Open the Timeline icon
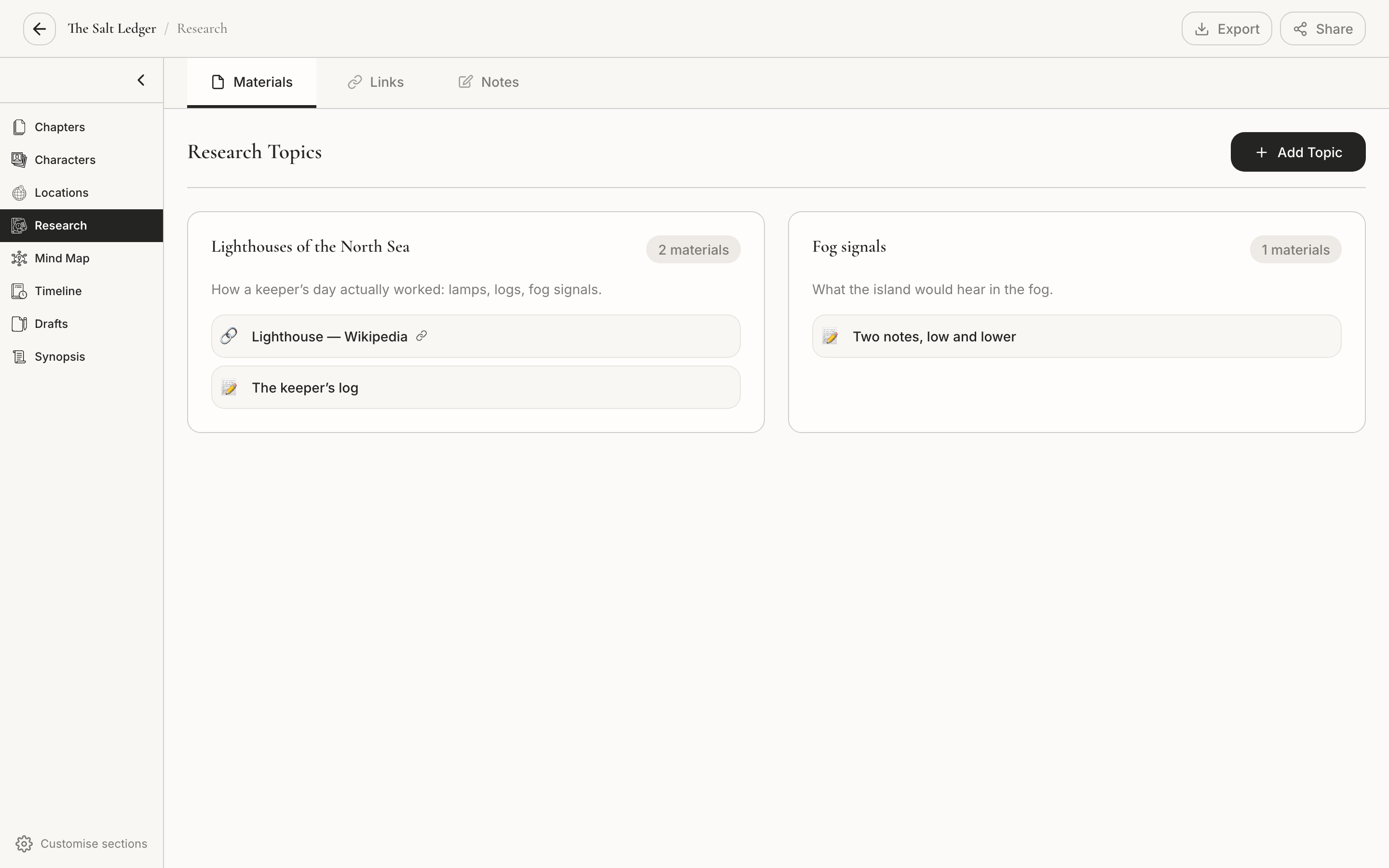 click(x=19, y=291)
